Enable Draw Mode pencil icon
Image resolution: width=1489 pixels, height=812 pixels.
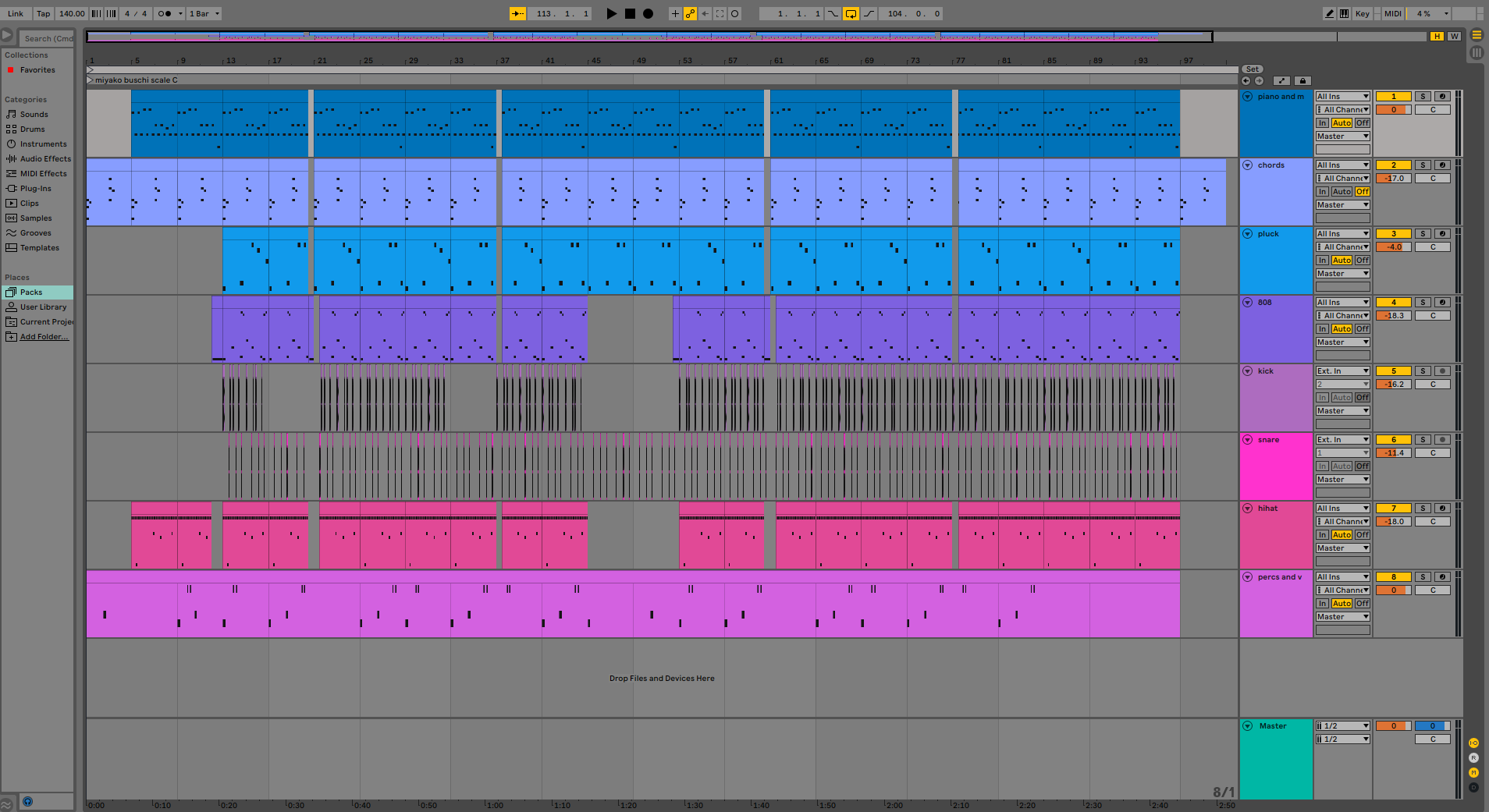click(x=1329, y=13)
